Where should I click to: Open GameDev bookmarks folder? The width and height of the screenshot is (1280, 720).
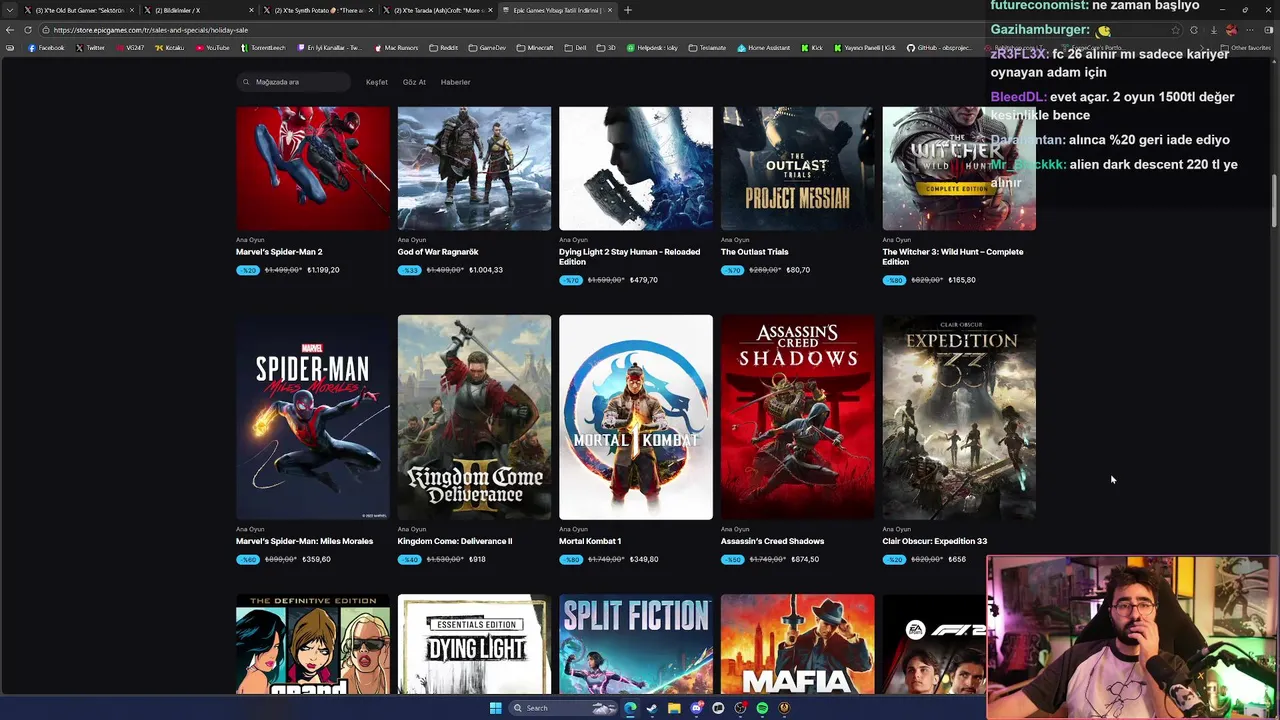coord(488,48)
